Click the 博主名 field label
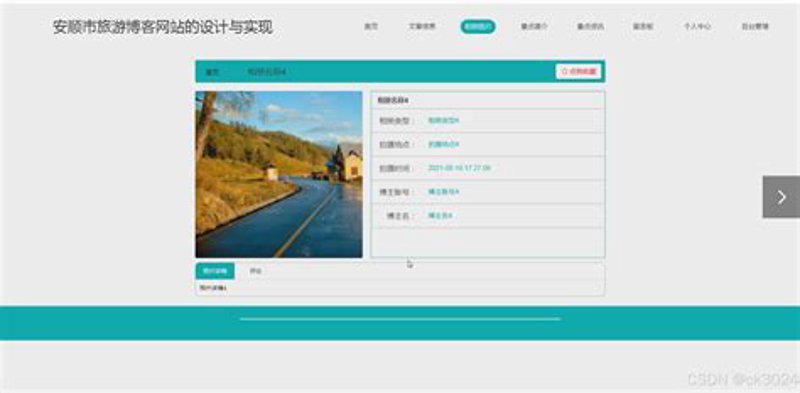Screen dimensions: 800x393 (400, 216)
